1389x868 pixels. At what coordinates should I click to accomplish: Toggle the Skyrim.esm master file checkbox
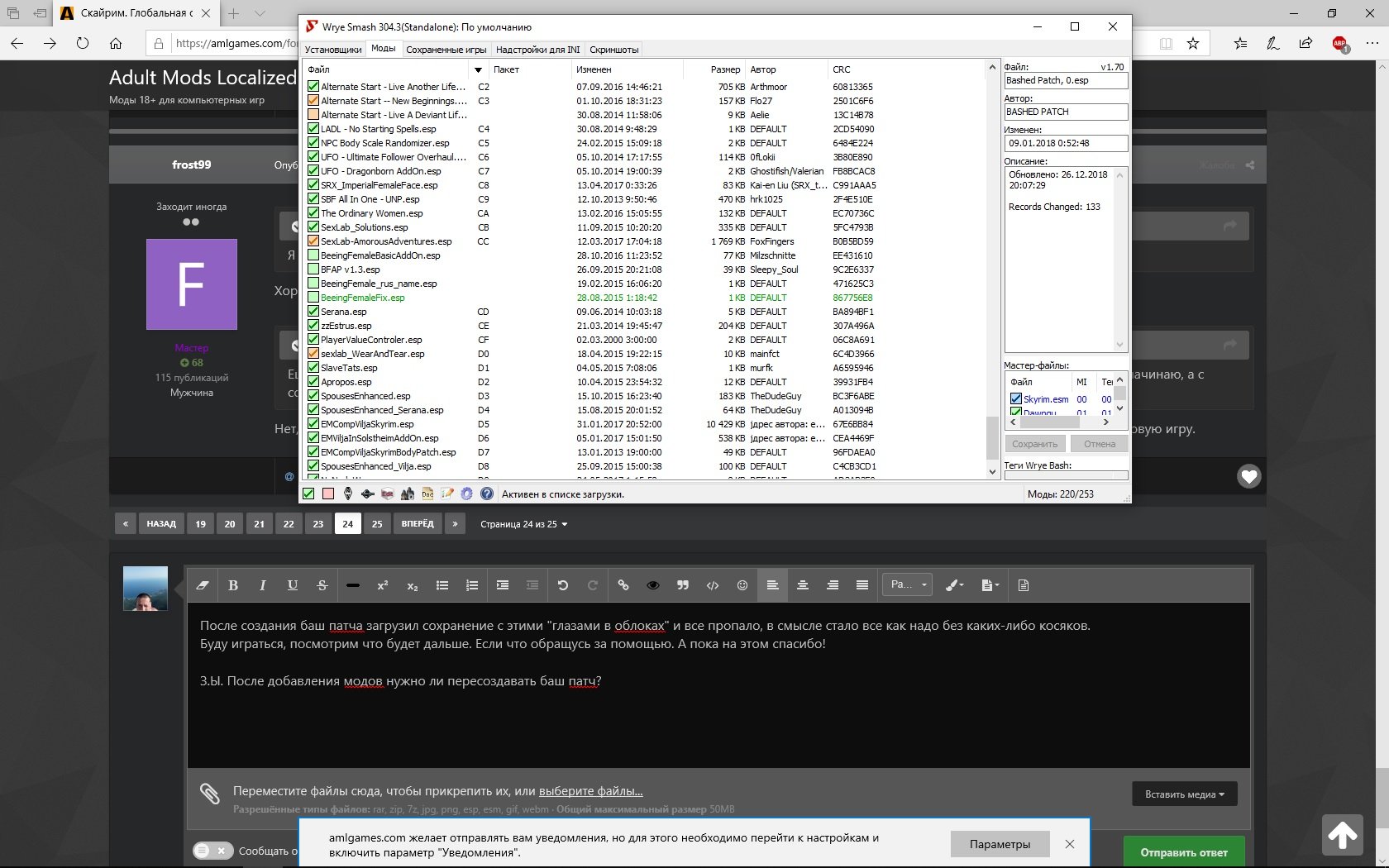pyautogui.click(x=1016, y=399)
